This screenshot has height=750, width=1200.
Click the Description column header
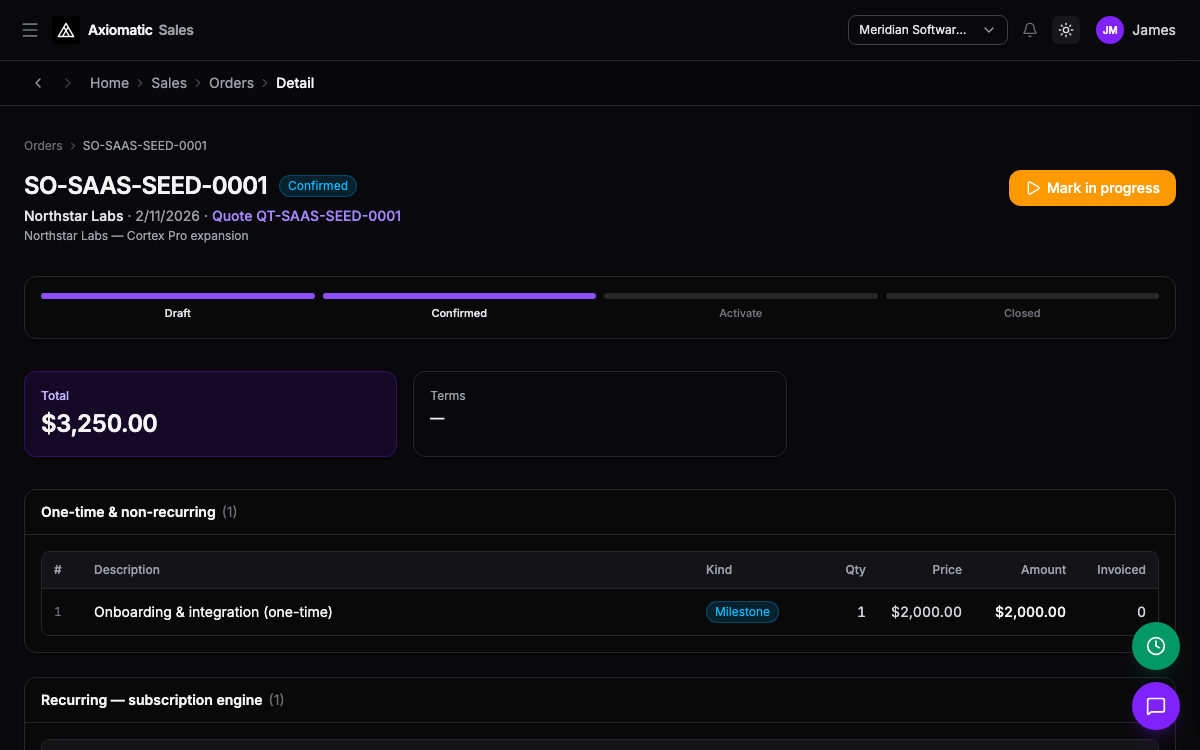127,570
